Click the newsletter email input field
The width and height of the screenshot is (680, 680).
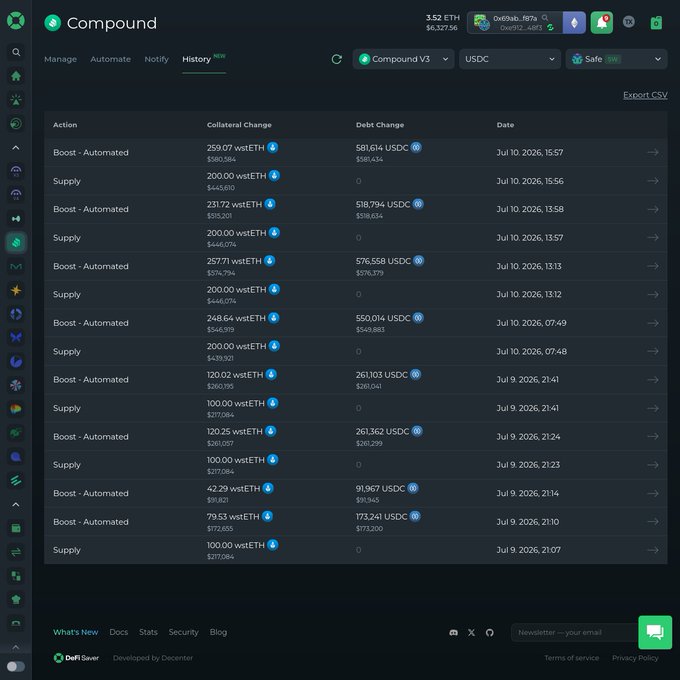(574, 632)
